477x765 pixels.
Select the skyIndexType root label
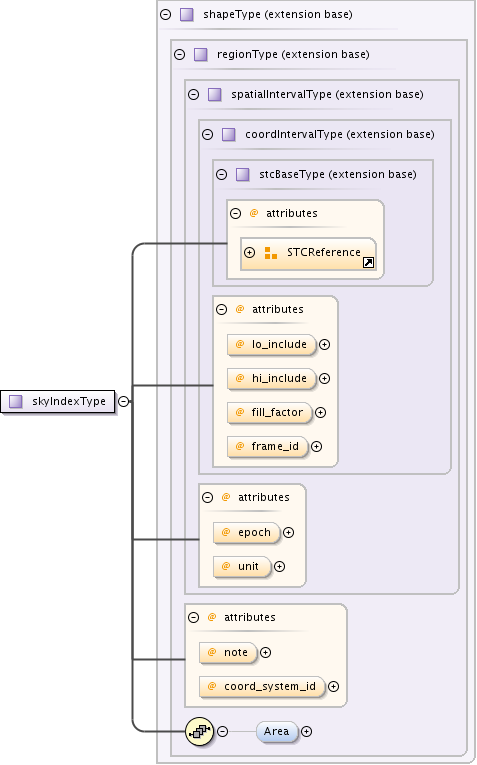click(69, 402)
